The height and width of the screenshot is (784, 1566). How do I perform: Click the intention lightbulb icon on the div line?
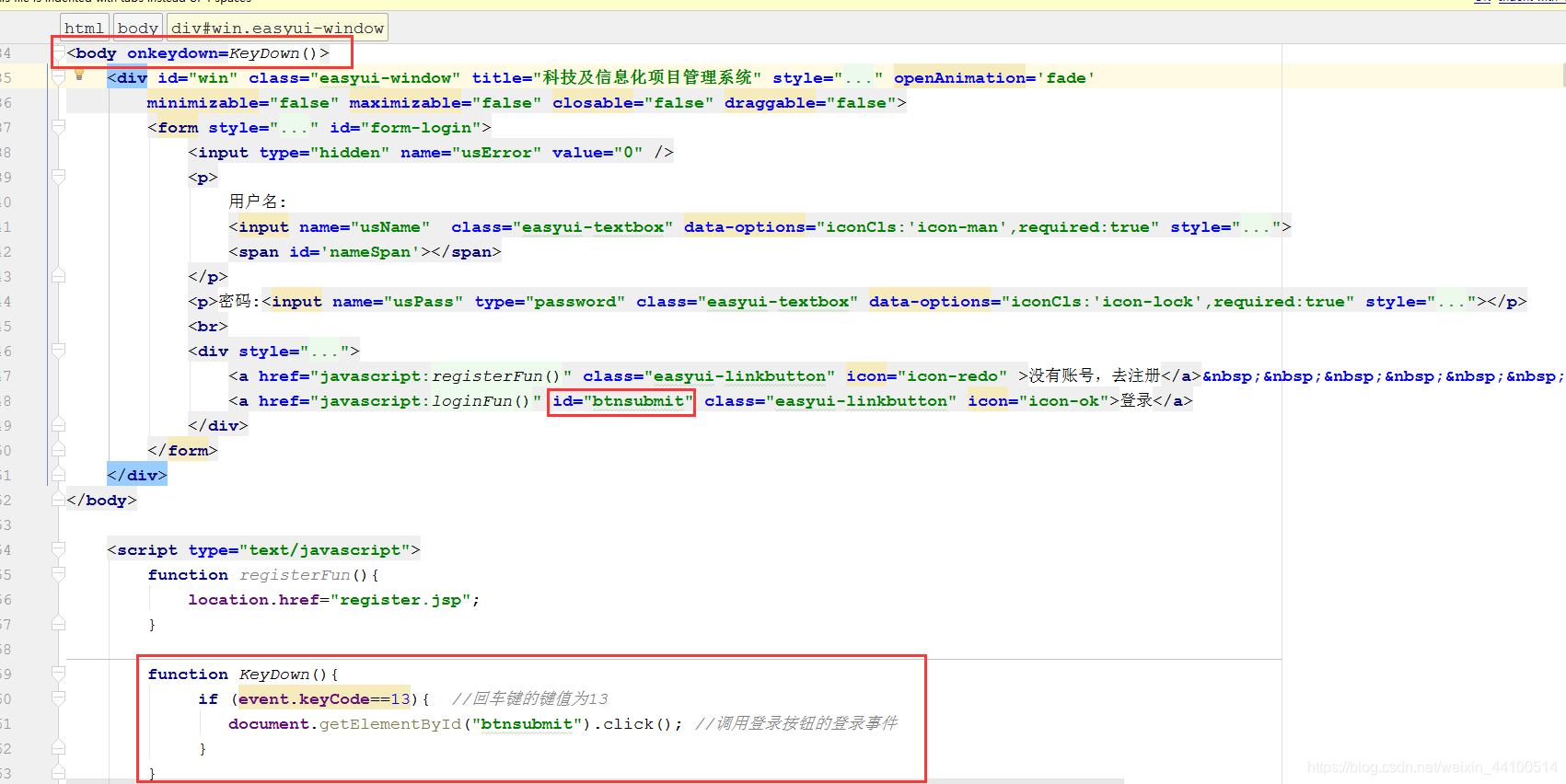(x=79, y=75)
